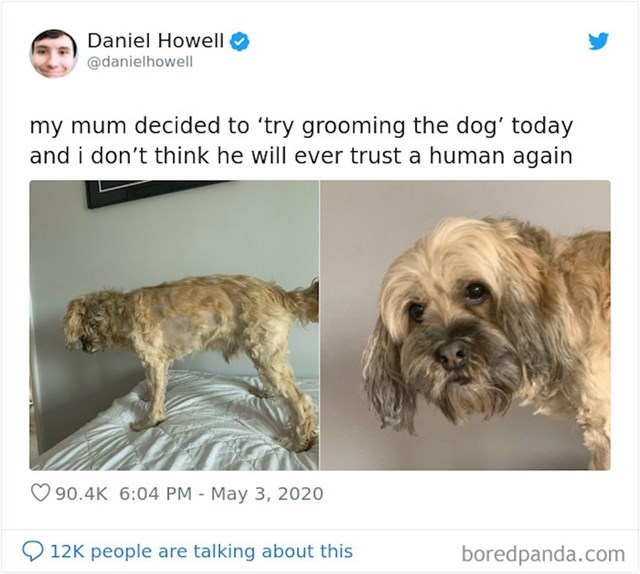Click the reply speech bubble icon

click(x=32, y=552)
